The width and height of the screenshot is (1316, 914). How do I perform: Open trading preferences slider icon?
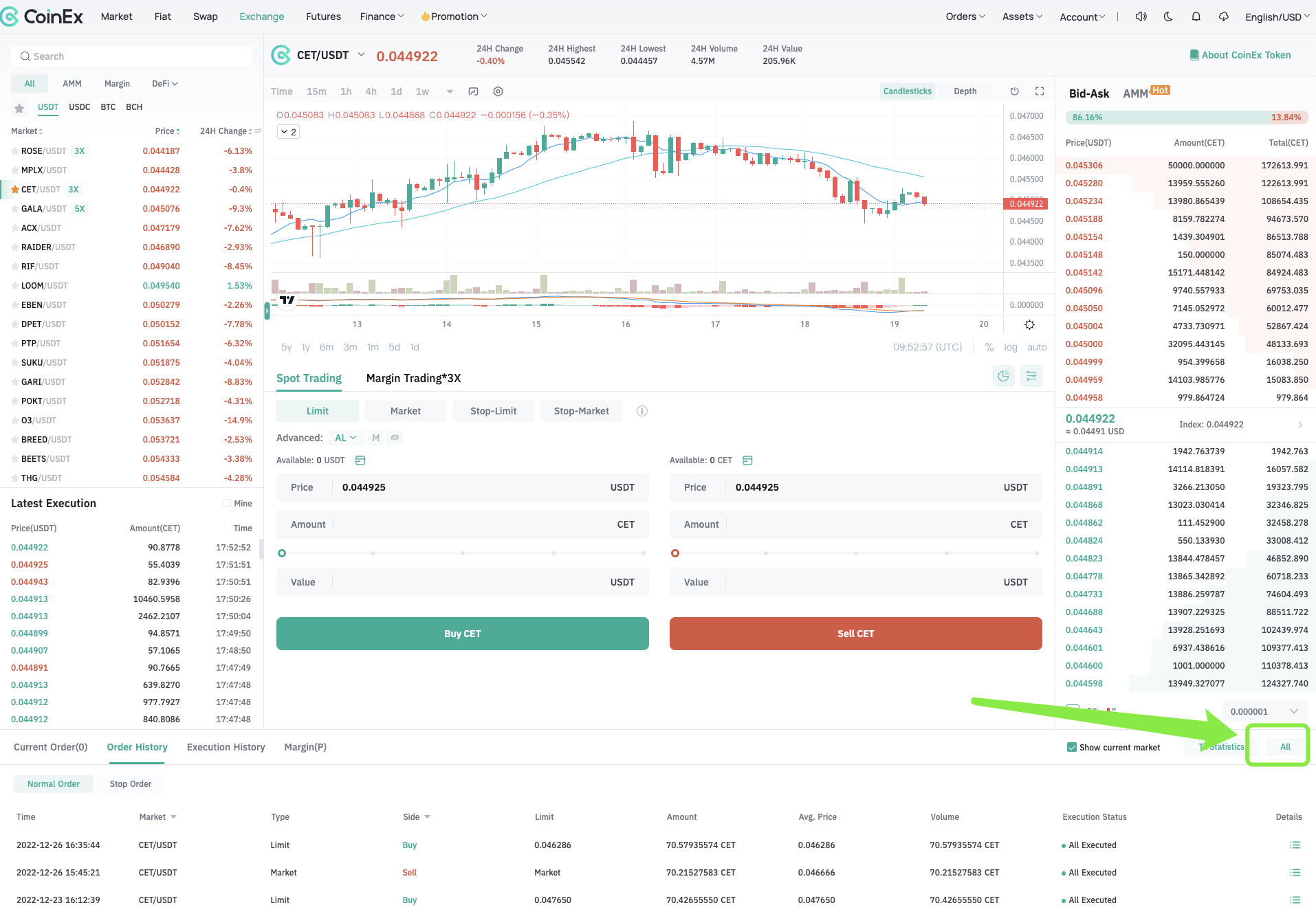pyautogui.click(x=1031, y=376)
